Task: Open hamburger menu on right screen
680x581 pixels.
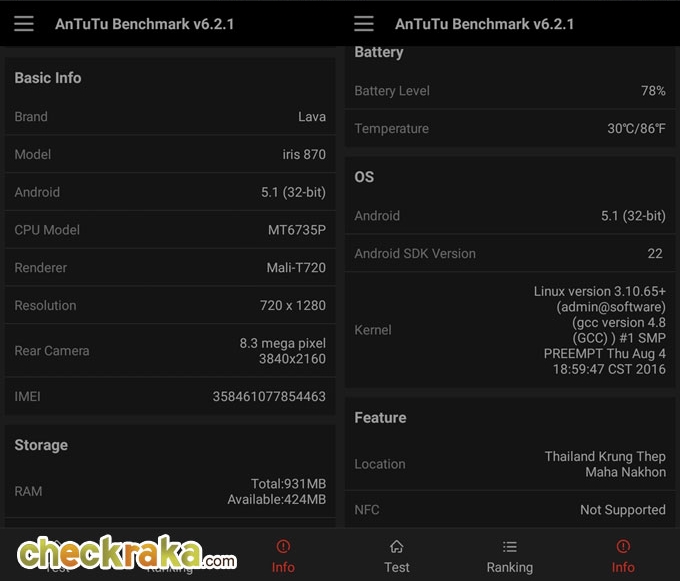Action: click(363, 23)
